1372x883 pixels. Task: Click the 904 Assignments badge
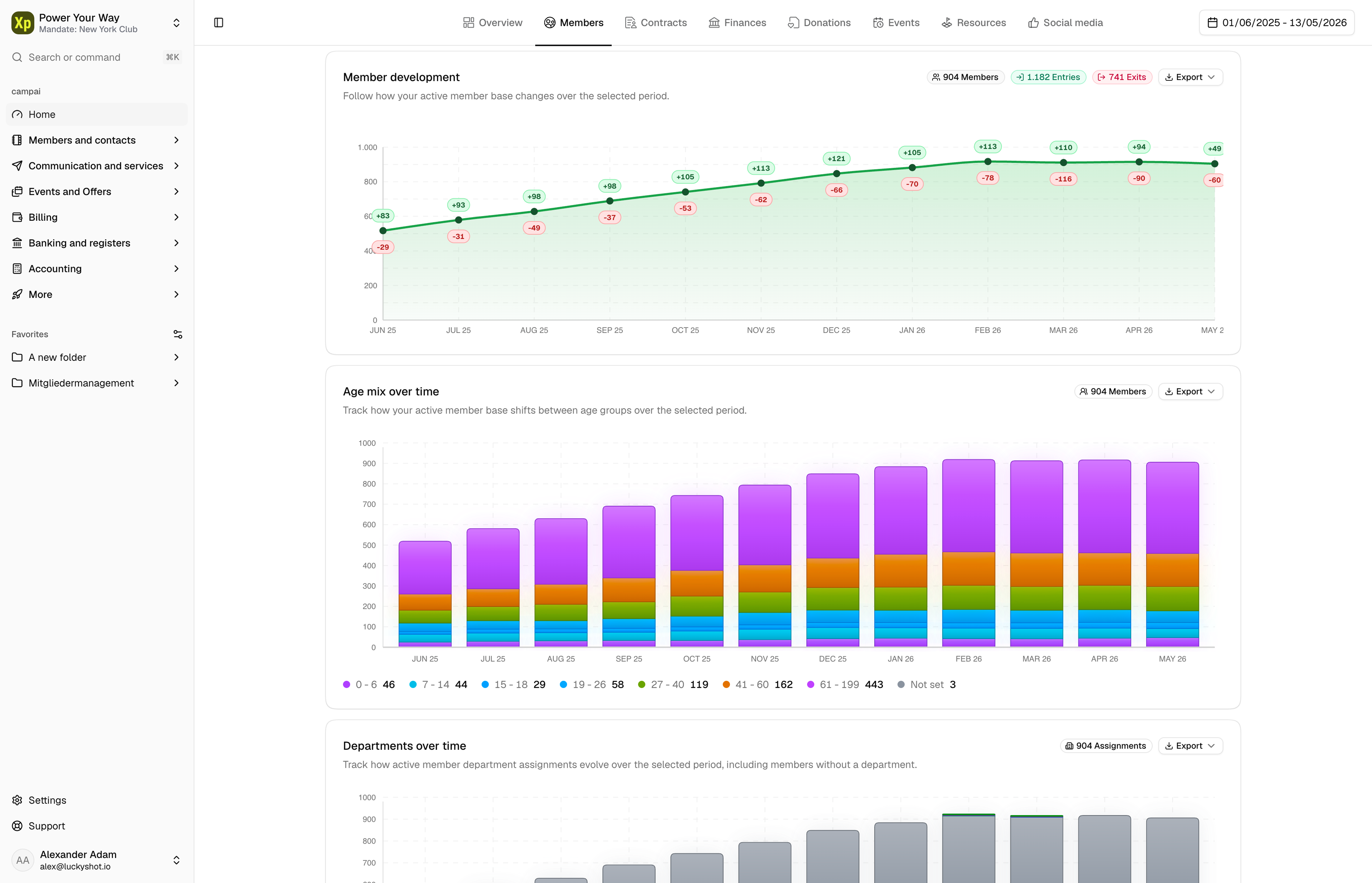coord(1106,746)
